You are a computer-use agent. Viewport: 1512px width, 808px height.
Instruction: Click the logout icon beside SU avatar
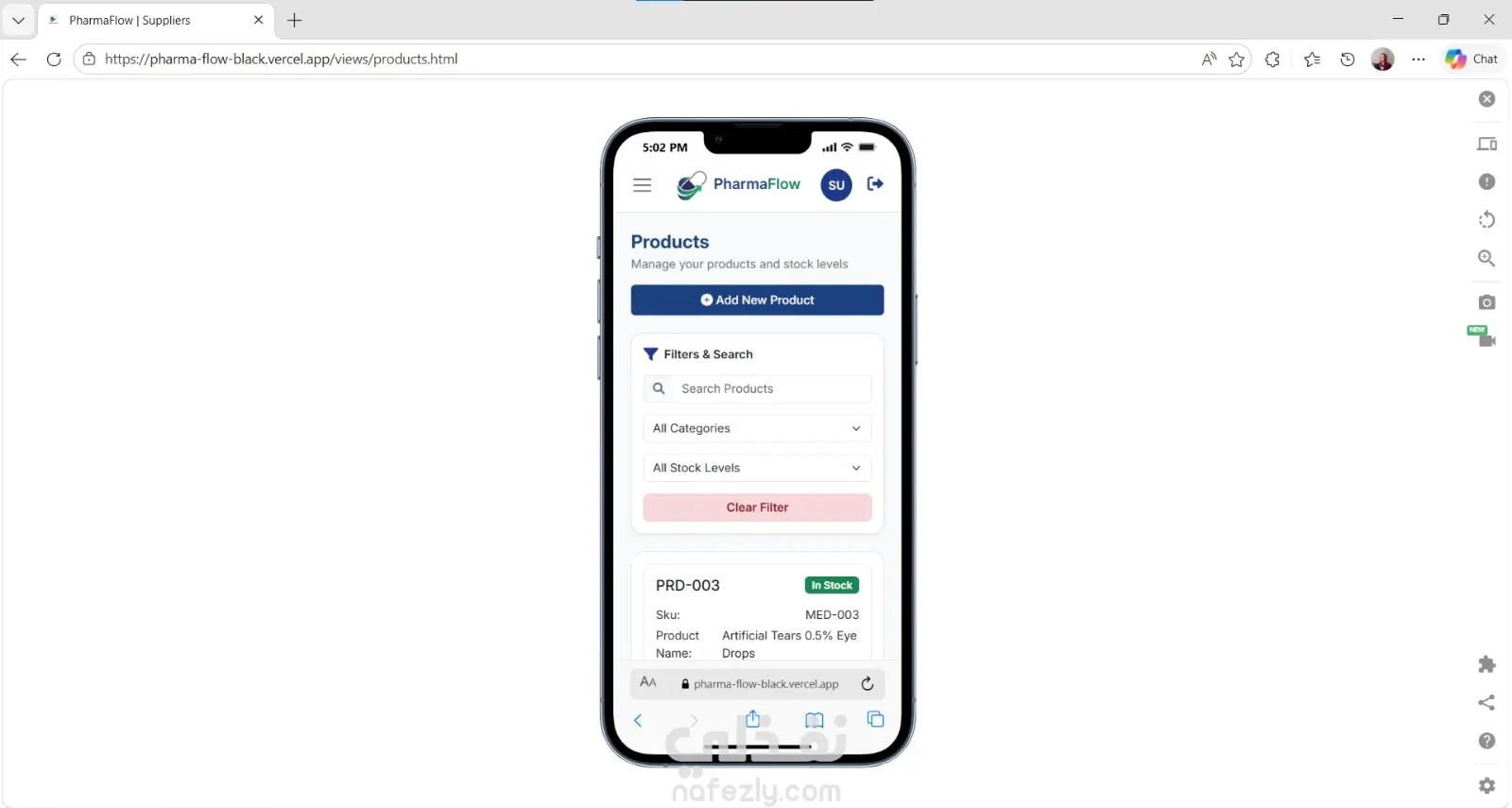[875, 183]
